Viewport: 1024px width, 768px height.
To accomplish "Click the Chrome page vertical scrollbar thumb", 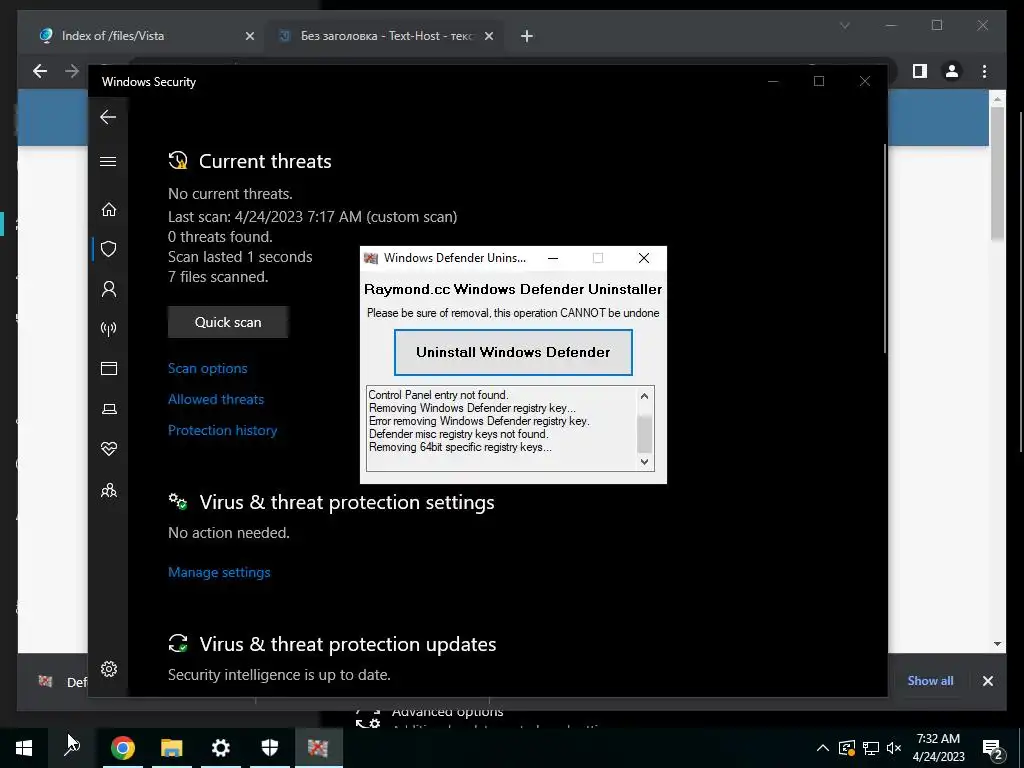I will (x=997, y=173).
